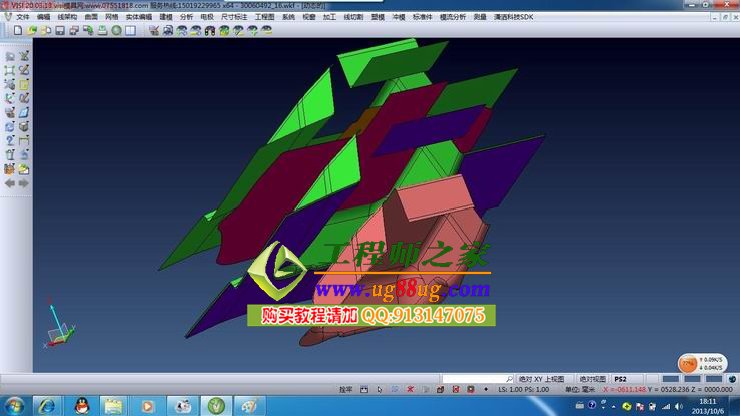This screenshot has width=740, height=416.
Task: Open the 工程图 menu
Action: [264, 17]
